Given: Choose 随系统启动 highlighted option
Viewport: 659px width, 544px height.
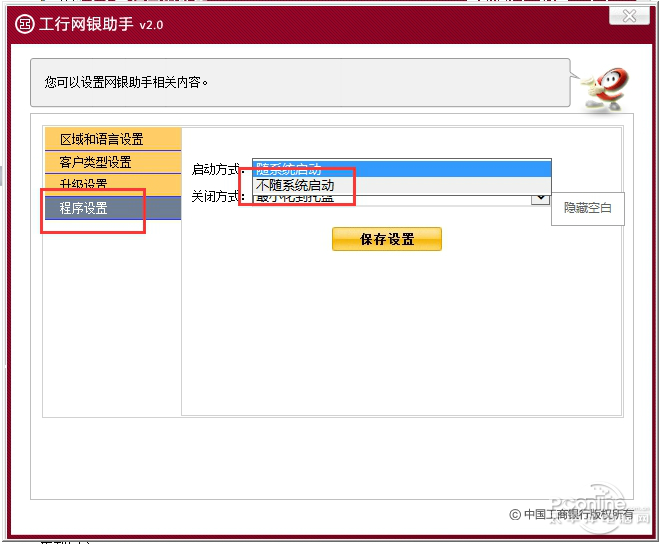Looking at the screenshot, I should click(401, 168).
